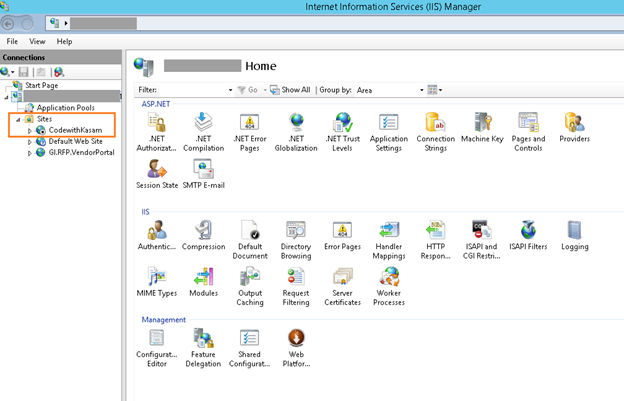This screenshot has height=401, width=624.
Task: Open Compression feature
Action: (203, 236)
